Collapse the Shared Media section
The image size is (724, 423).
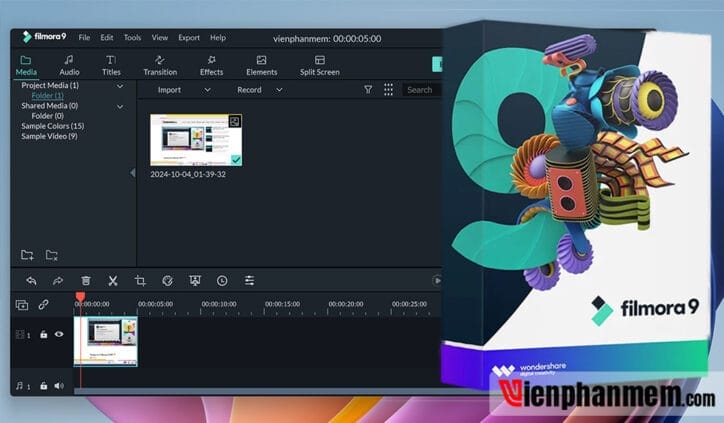point(120,107)
